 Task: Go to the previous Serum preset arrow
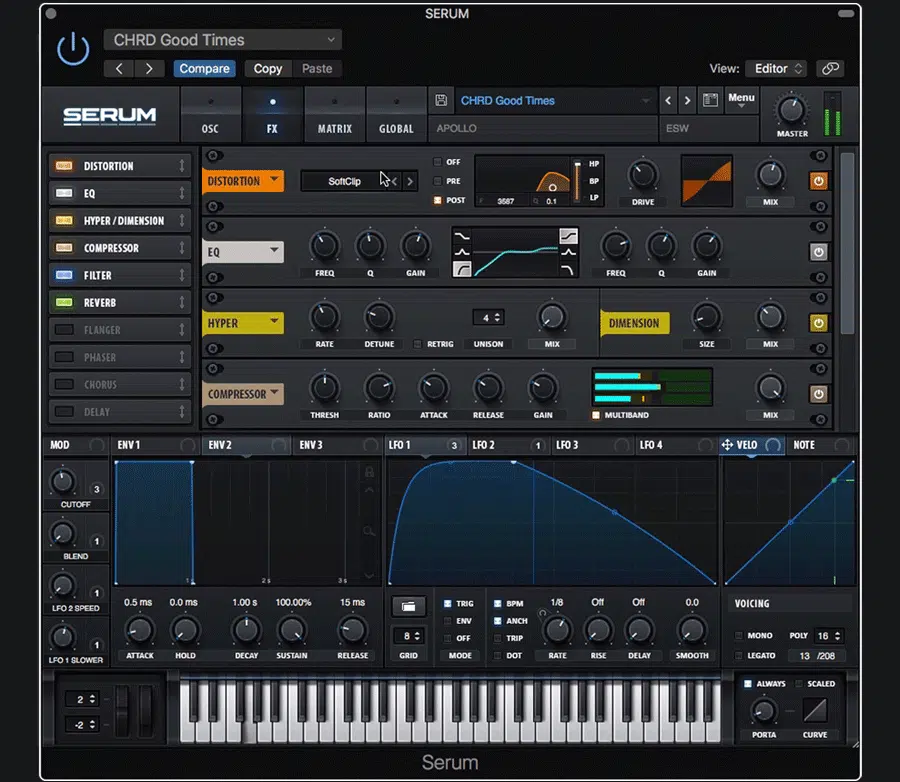[668, 100]
